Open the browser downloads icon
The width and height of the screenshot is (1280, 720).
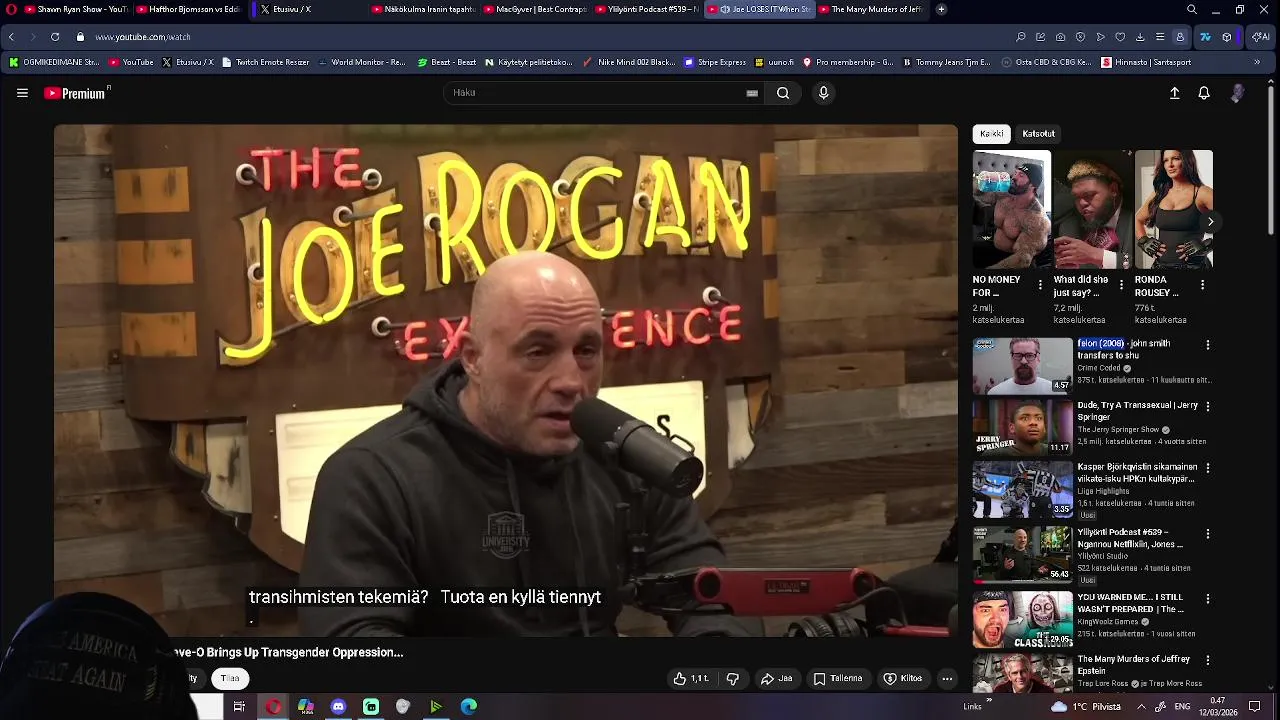click(1140, 37)
